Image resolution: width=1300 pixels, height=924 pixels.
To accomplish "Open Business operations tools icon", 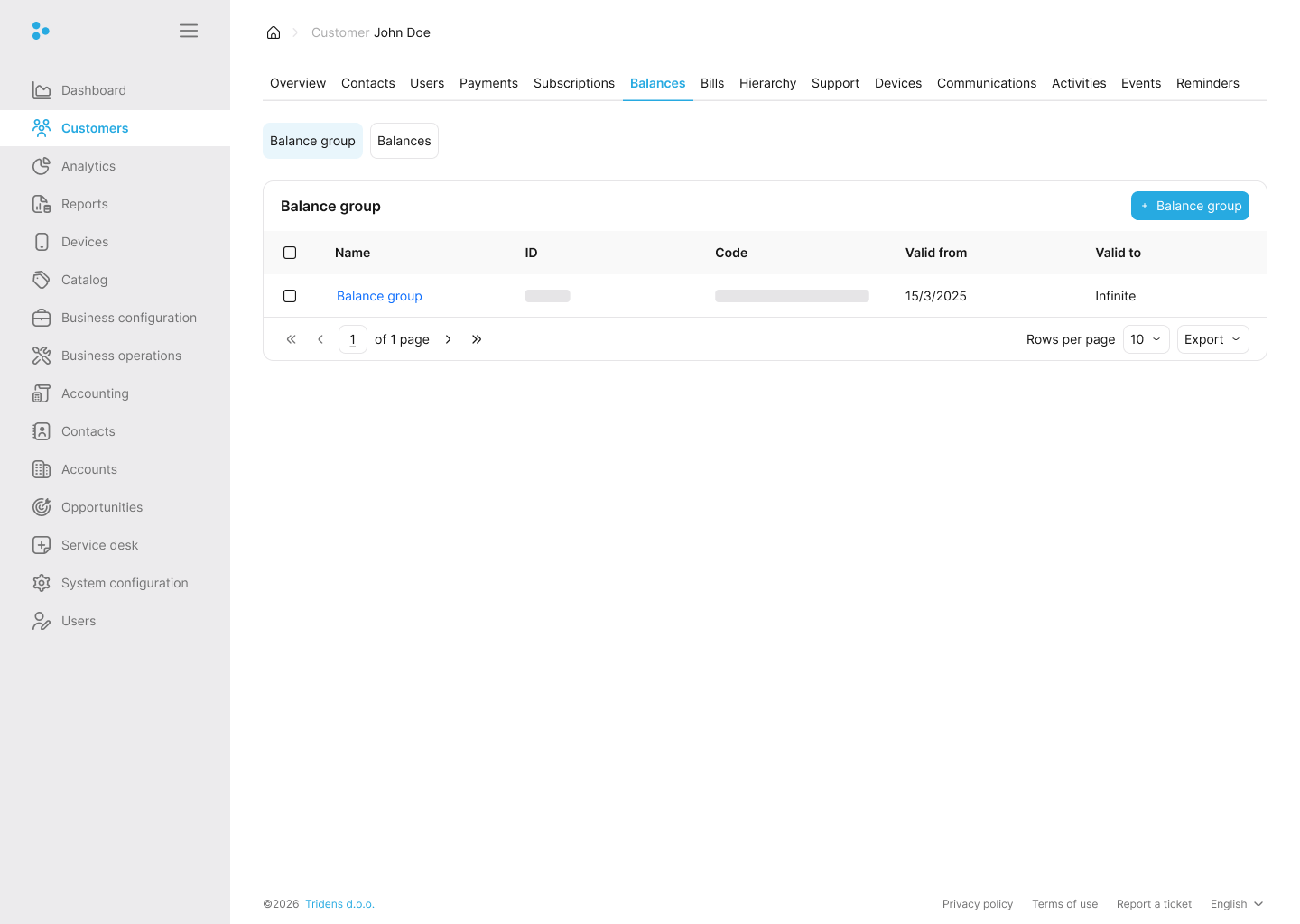I will (x=42, y=356).
